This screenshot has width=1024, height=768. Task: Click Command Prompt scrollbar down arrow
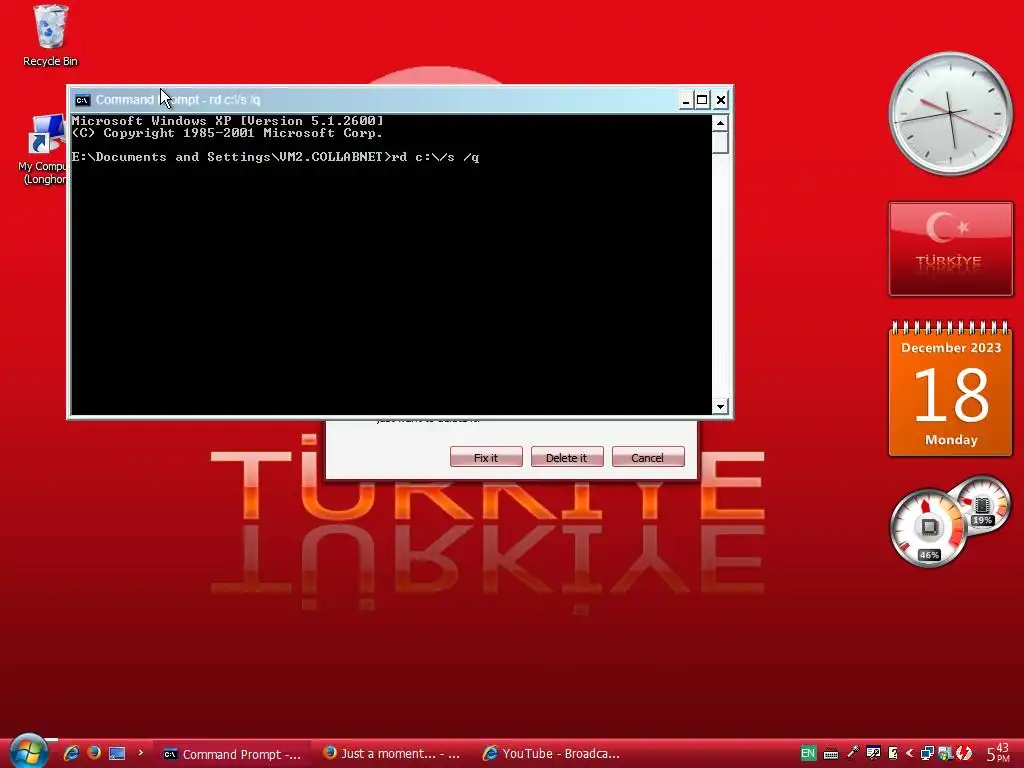coord(720,406)
